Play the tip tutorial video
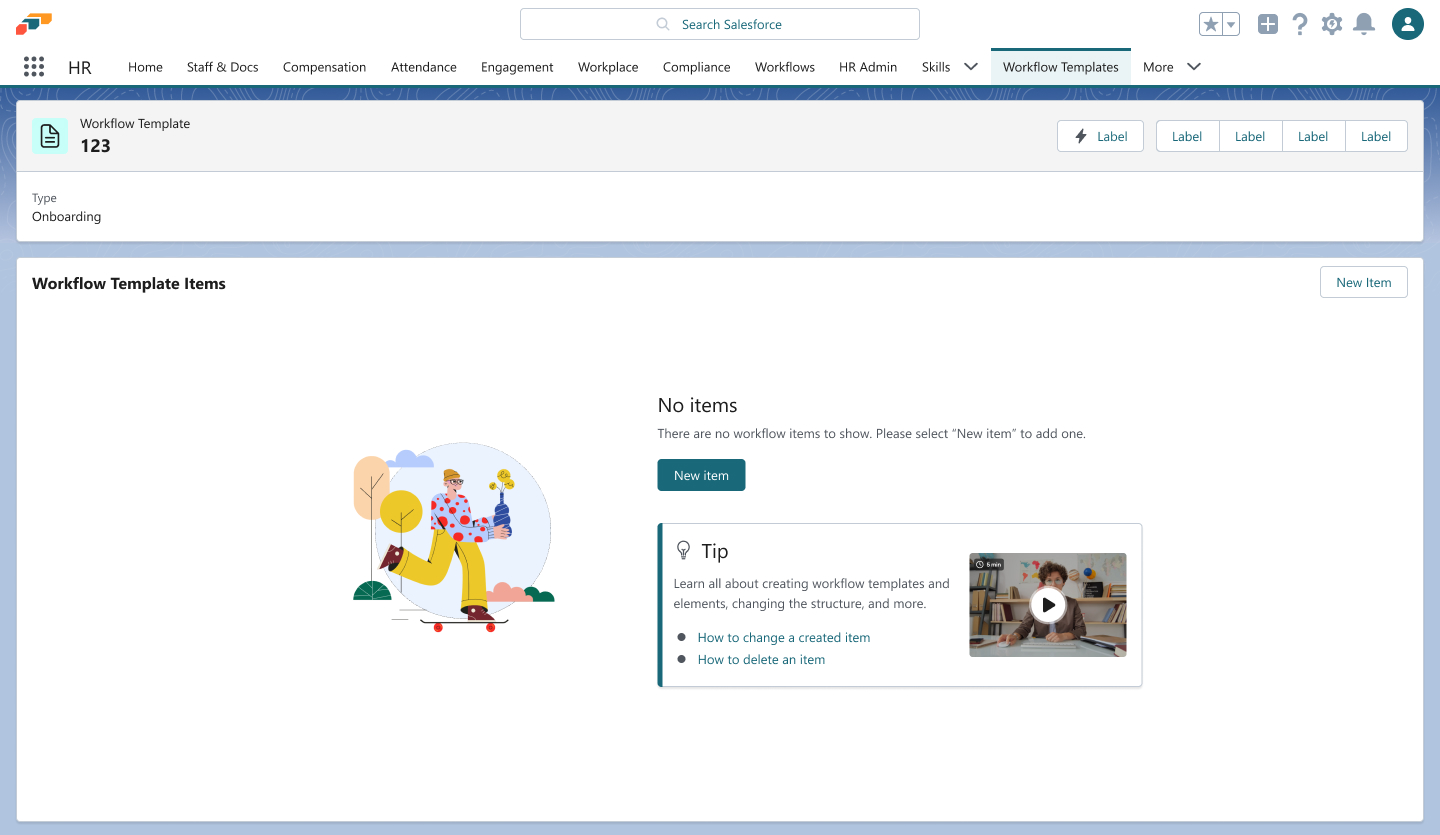The width and height of the screenshot is (1440, 835). (1048, 605)
